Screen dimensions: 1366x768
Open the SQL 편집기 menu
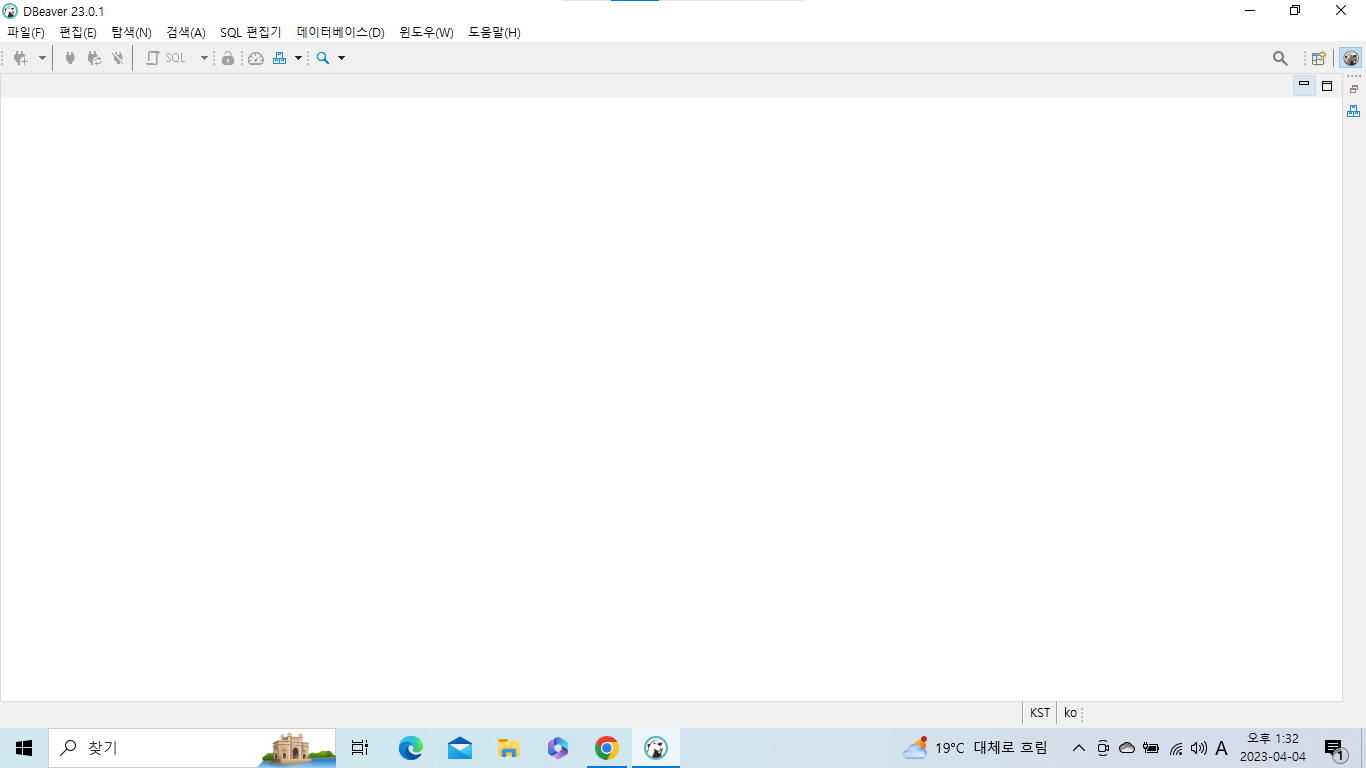point(251,32)
